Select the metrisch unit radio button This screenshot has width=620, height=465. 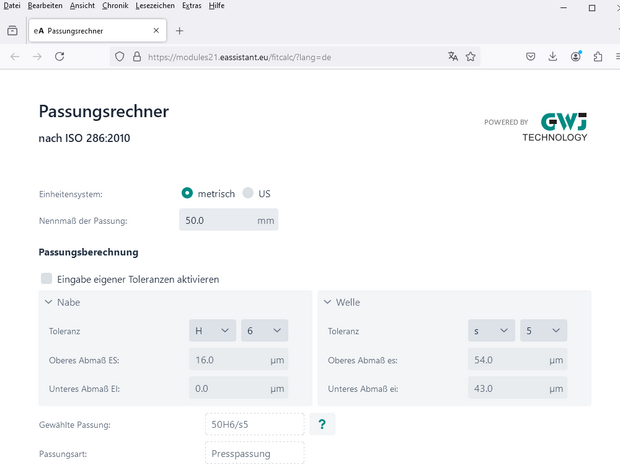[x=187, y=193]
